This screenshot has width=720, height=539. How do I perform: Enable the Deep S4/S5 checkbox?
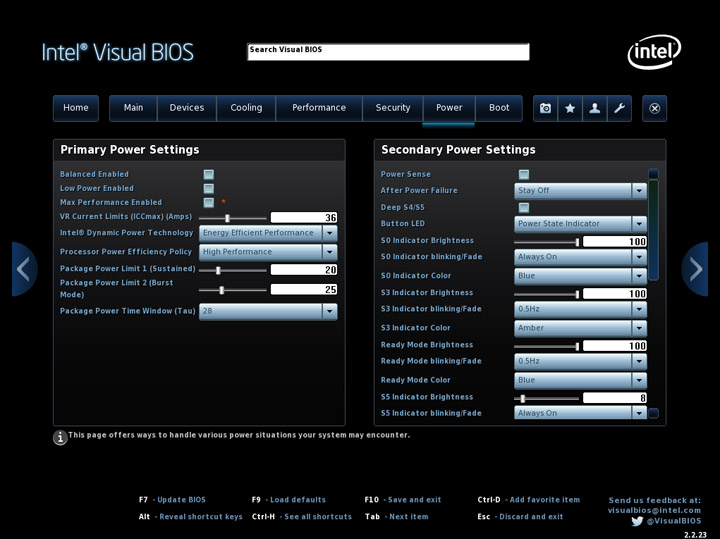click(523, 208)
